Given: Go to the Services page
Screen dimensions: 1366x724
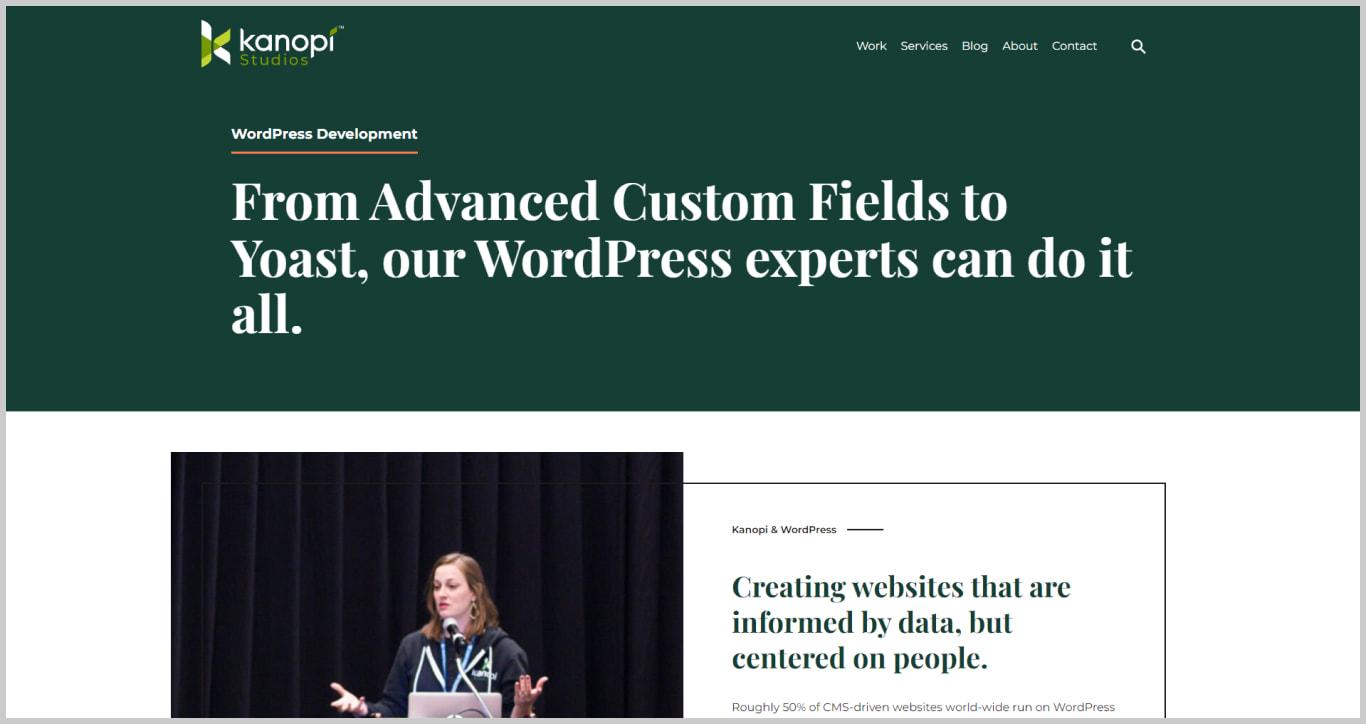Looking at the screenshot, I should [924, 46].
